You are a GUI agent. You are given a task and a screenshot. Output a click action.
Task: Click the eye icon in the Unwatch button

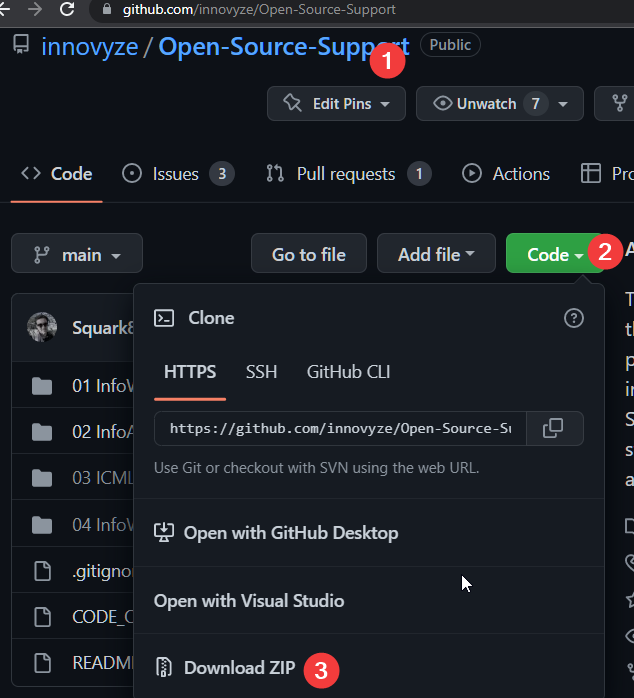click(443, 103)
